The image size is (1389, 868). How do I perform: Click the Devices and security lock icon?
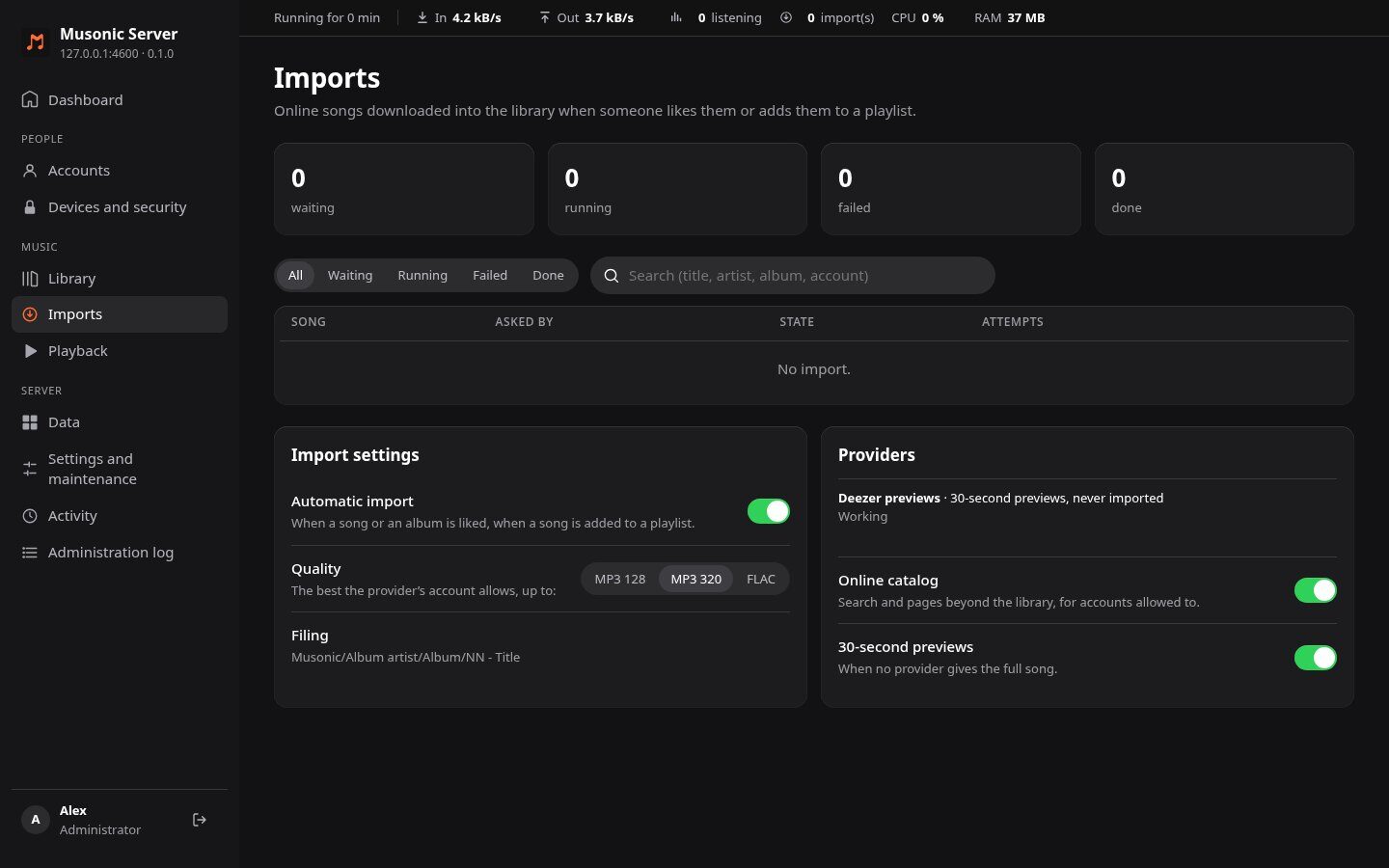30,207
